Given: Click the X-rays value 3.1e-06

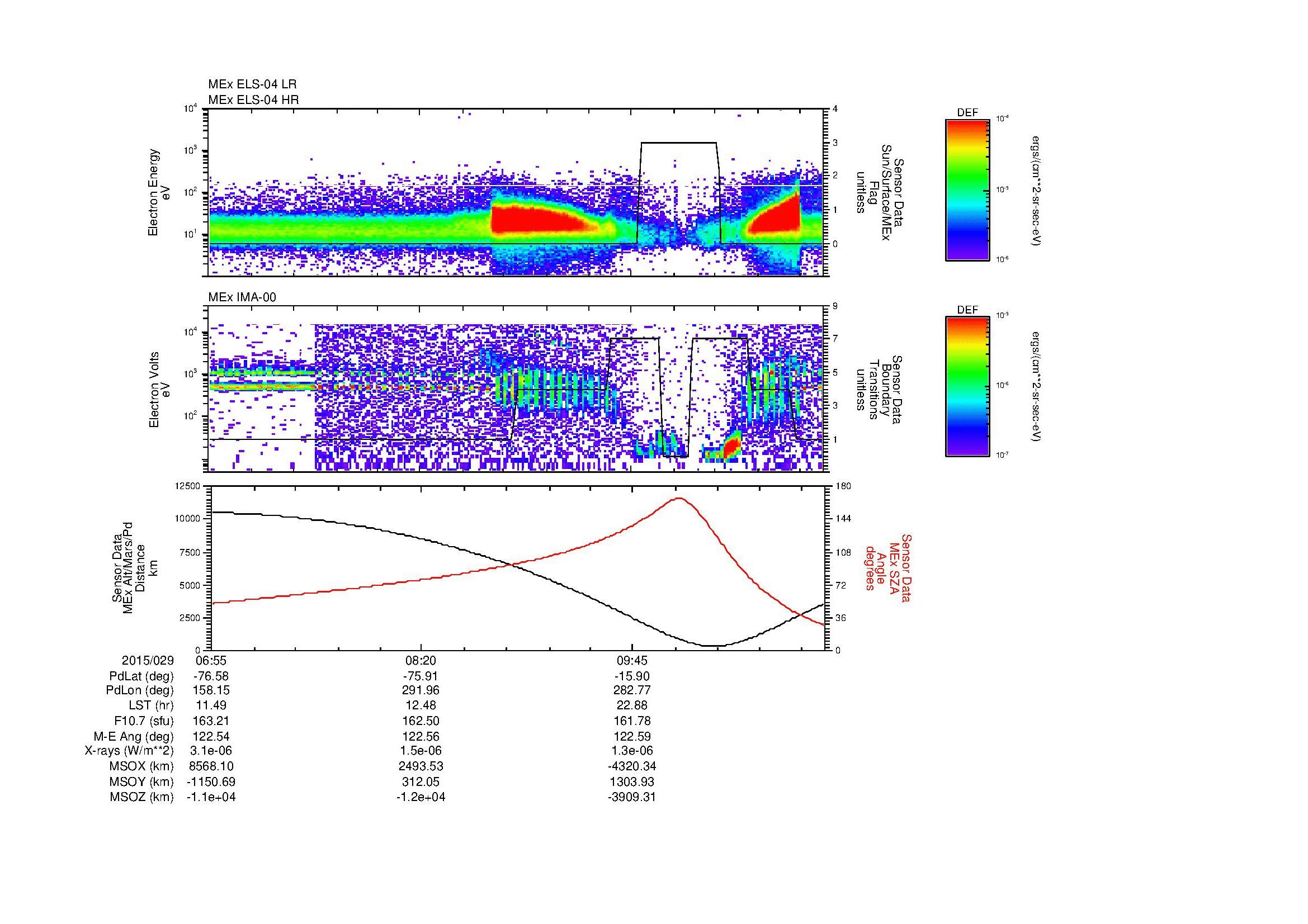Looking at the screenshot, I should coord(211,751).
